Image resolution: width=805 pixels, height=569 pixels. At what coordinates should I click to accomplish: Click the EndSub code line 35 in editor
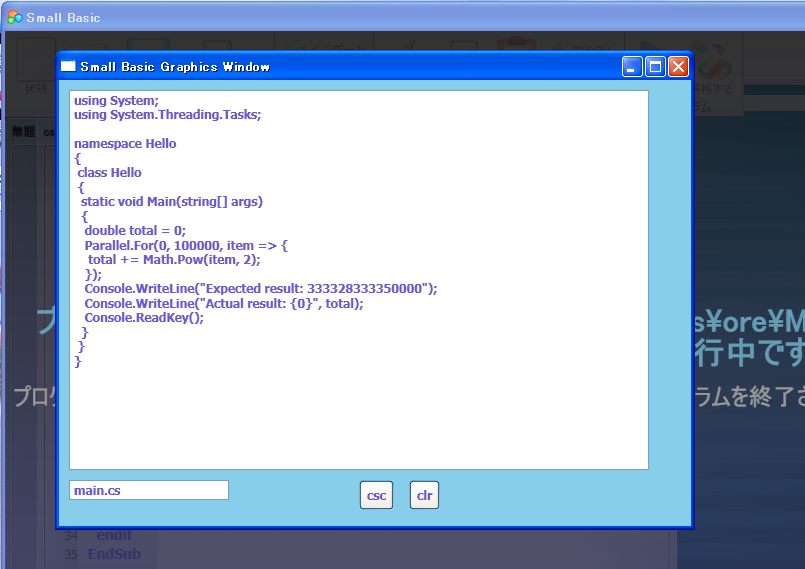pos(114,554)
